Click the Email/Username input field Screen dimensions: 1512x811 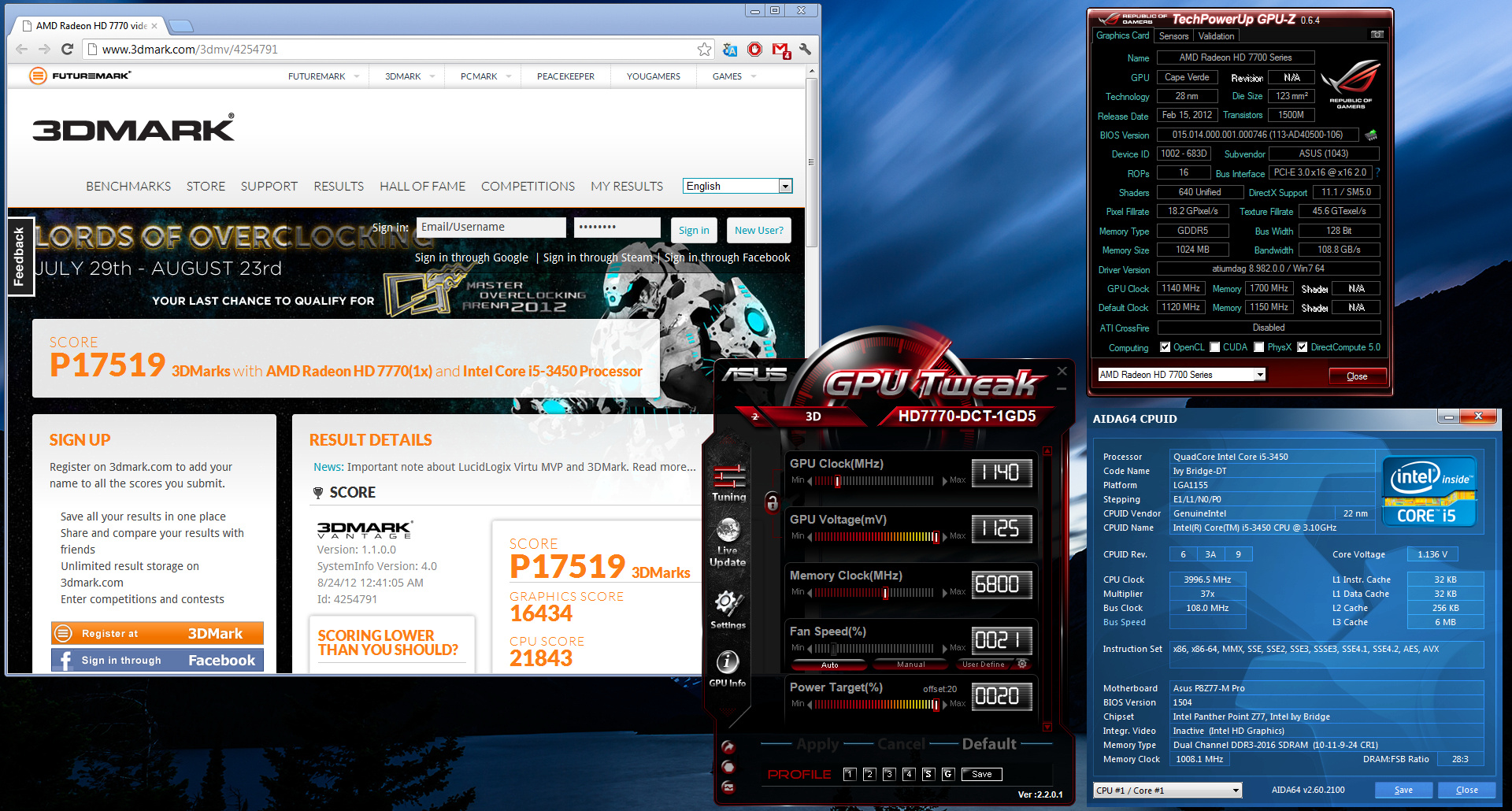coord(491,228)
